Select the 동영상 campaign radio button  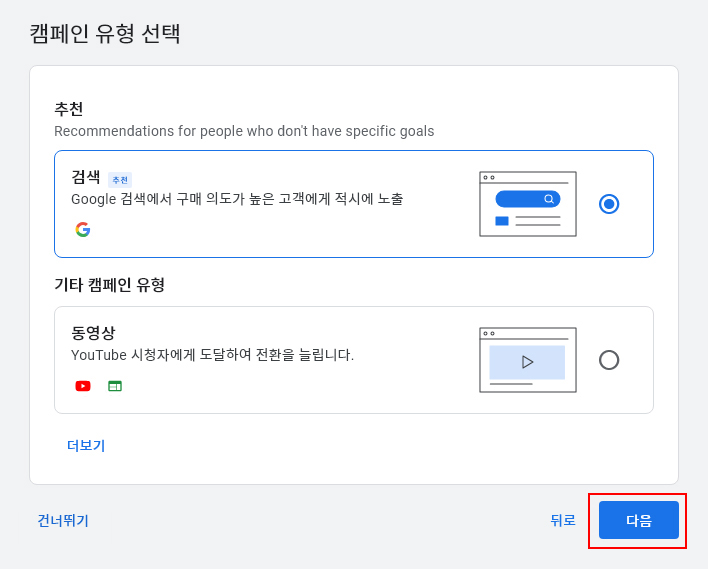click(609, 360)
